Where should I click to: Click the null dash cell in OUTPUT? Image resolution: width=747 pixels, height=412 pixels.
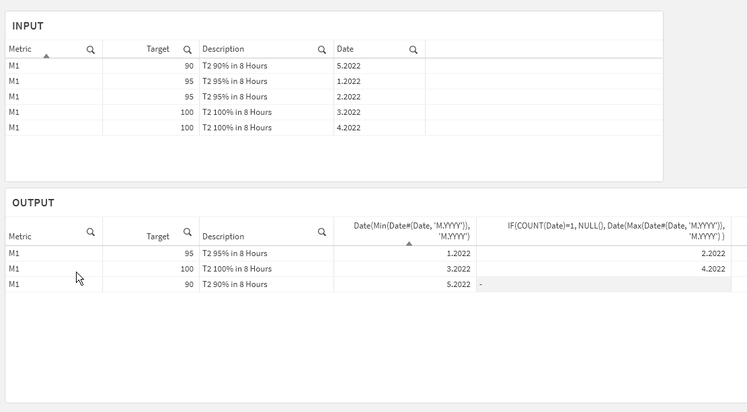pos(481,285)
